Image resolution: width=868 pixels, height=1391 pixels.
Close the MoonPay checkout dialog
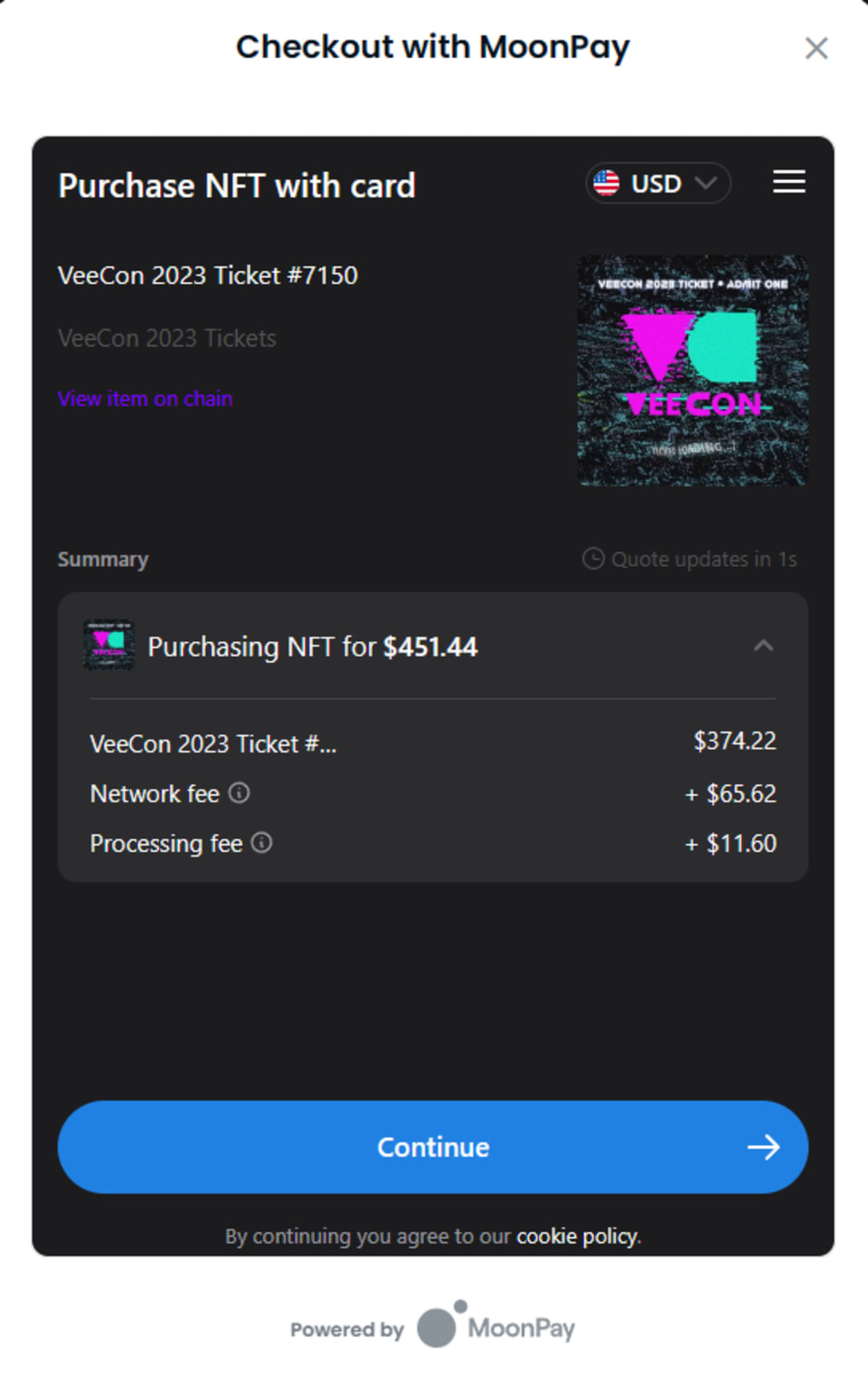click(816, 48)
